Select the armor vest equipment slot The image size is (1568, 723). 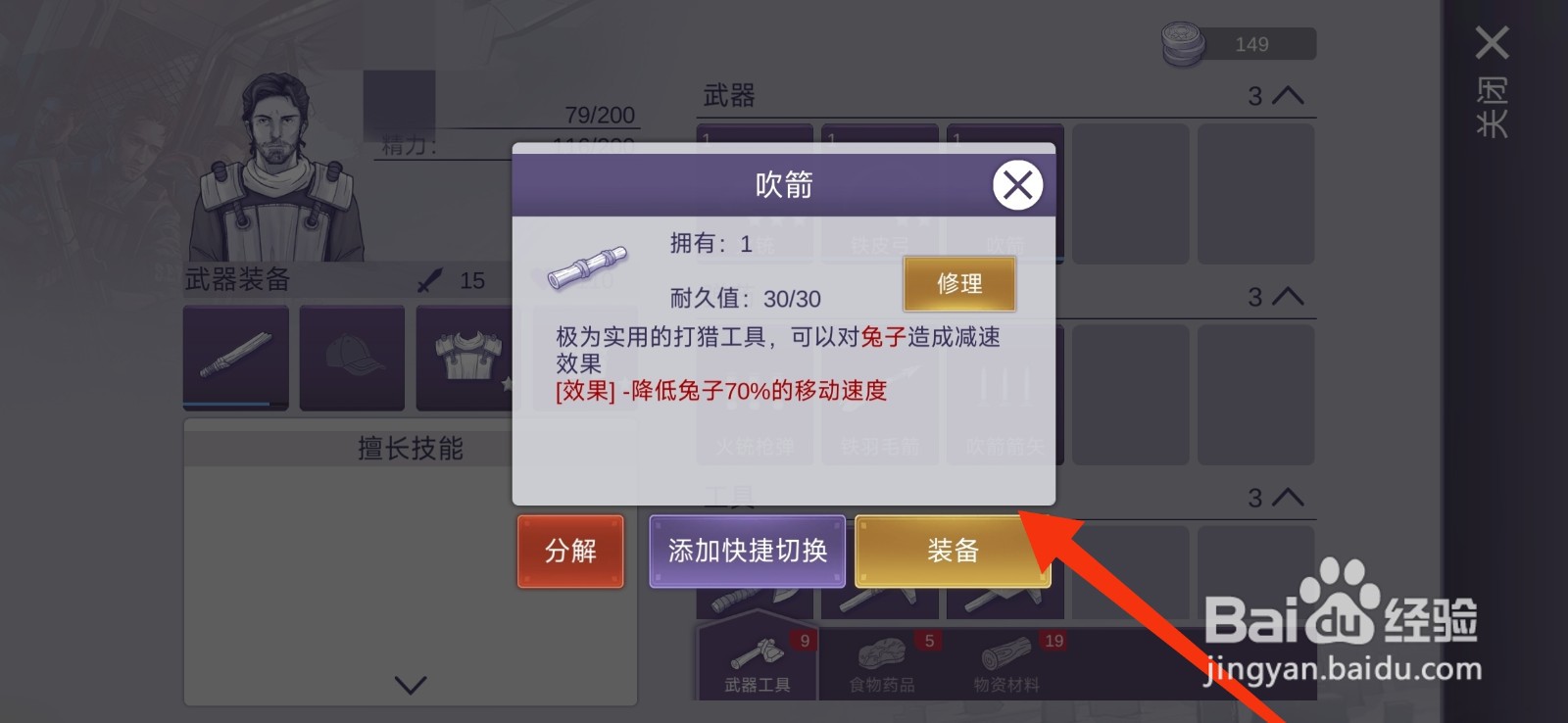(x=466, y=358)
